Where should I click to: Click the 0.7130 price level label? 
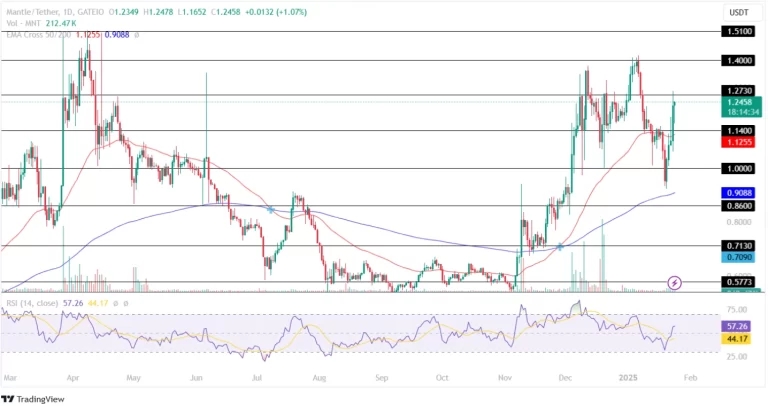[738, 246]
